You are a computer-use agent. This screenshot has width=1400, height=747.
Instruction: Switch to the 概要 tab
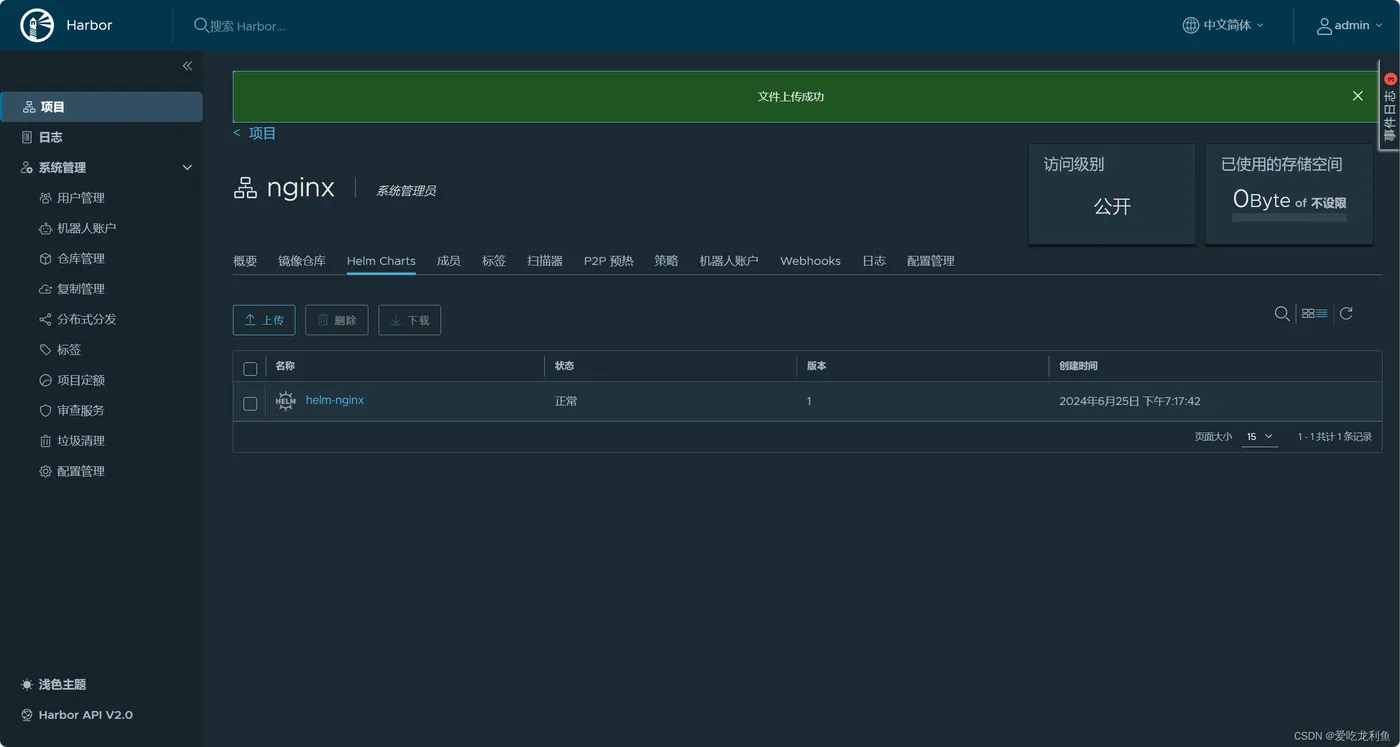(245, 261)
